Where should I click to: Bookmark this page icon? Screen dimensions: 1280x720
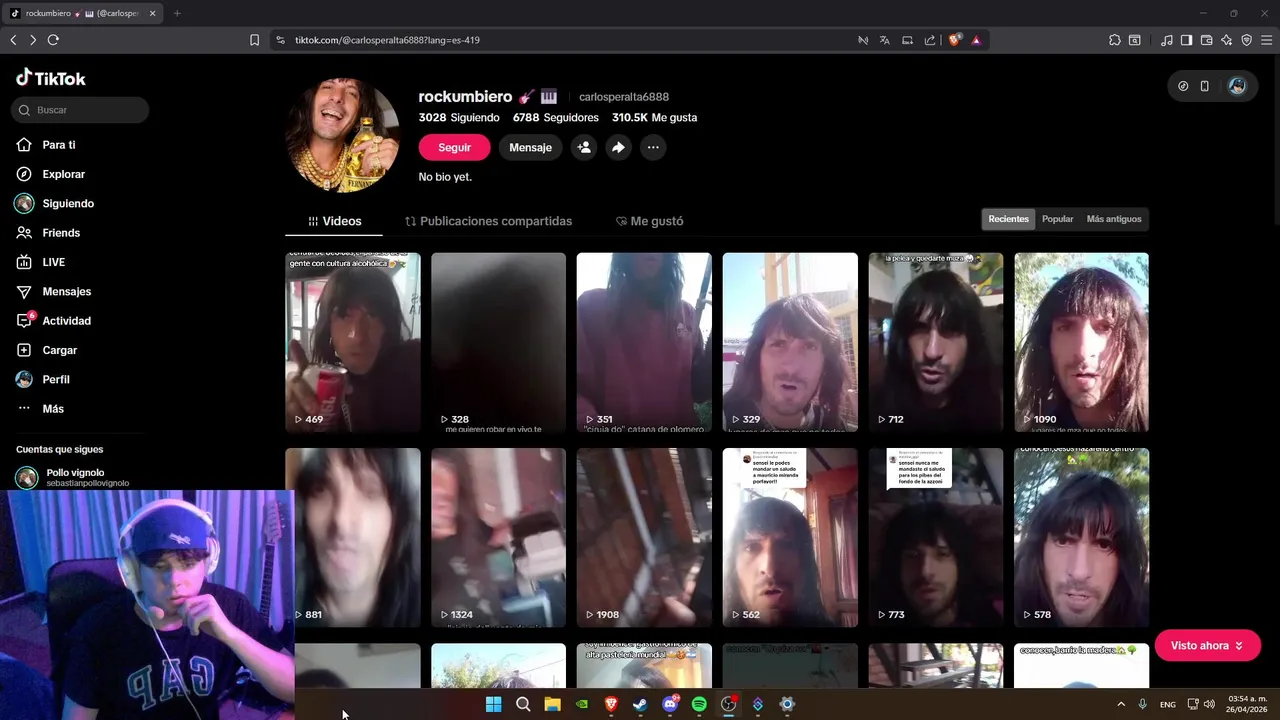click(254, 40)
